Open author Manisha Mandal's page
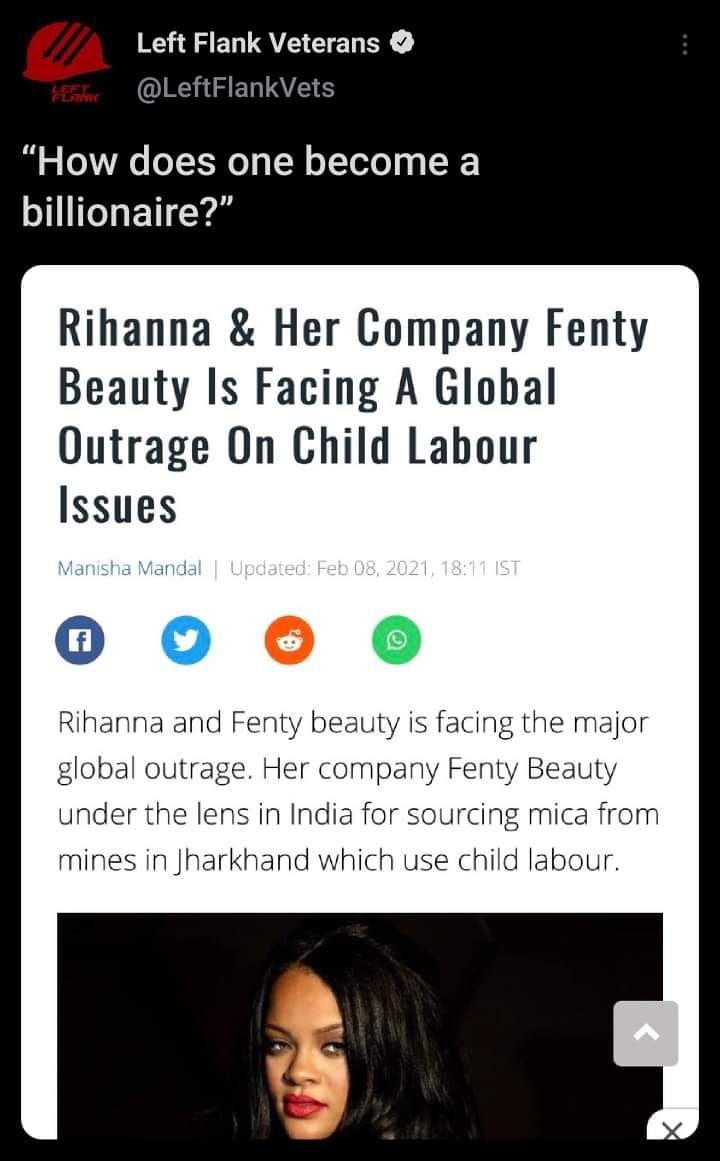 (x=130, y=569)
